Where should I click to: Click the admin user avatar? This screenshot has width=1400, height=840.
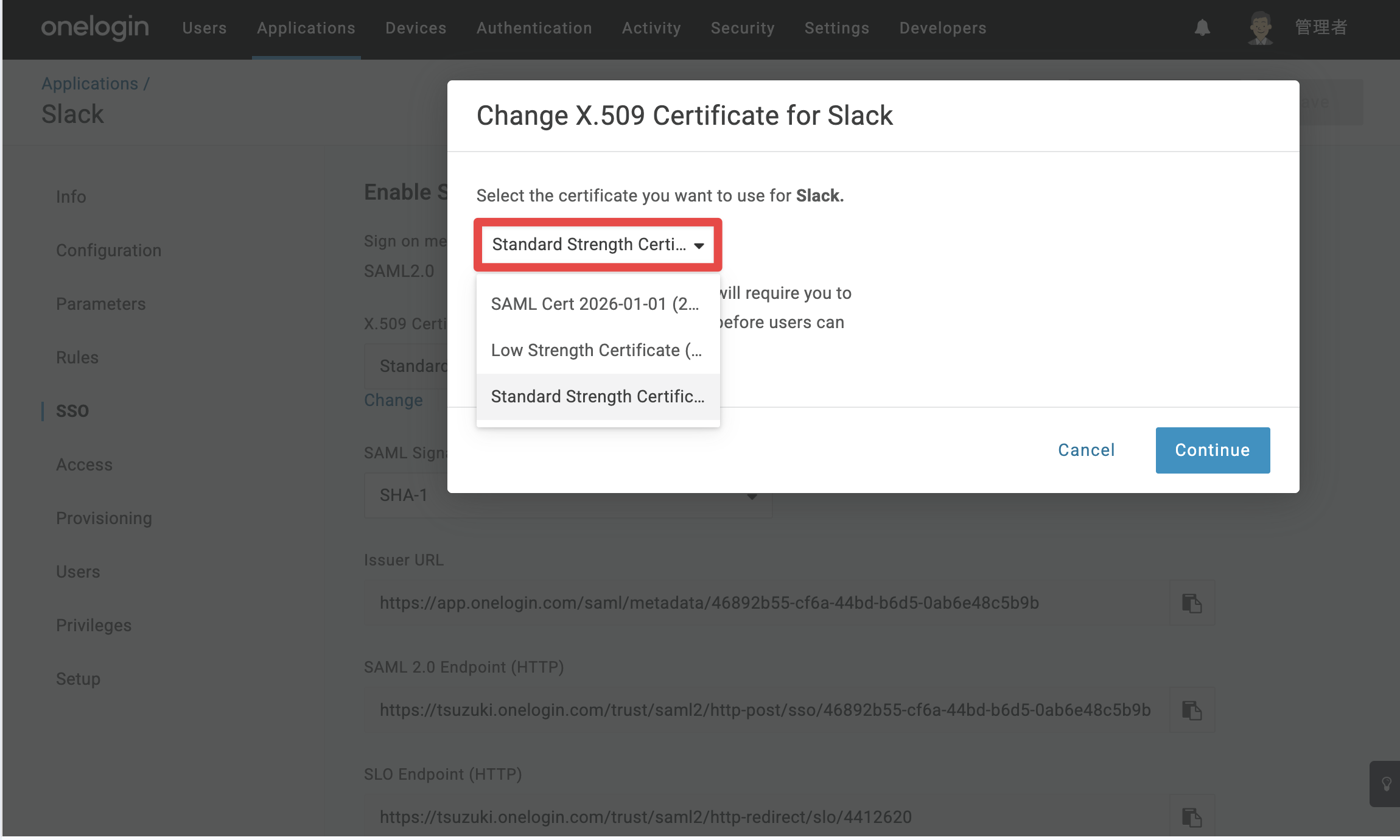[1260, 28]
